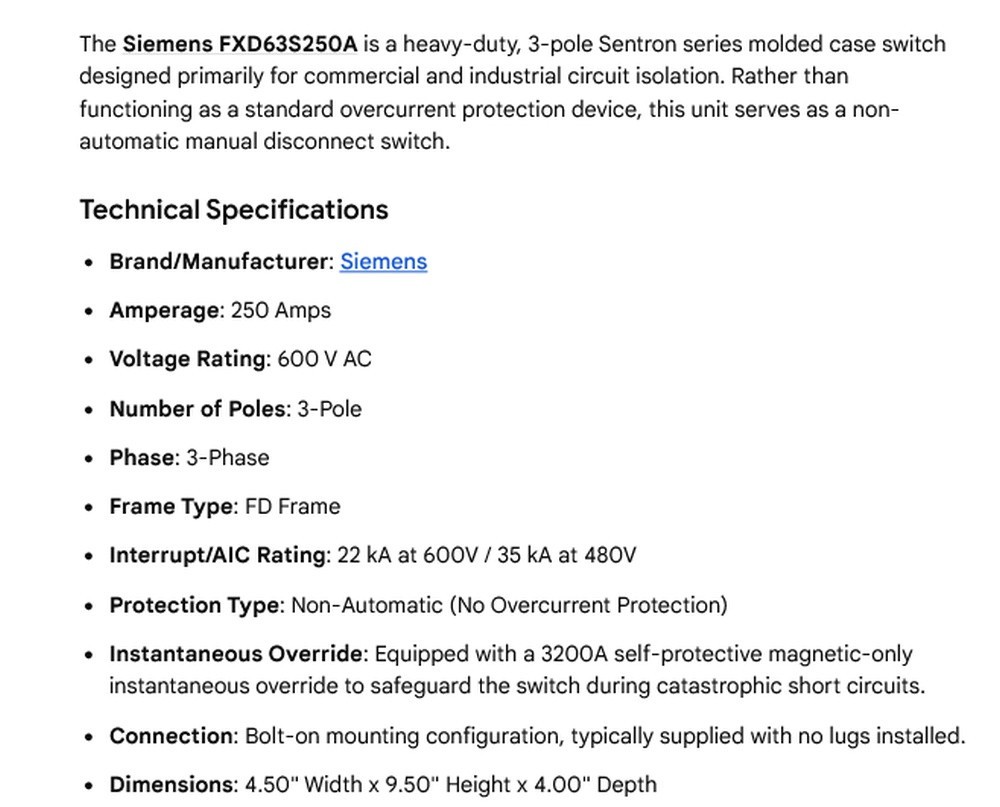Viewport: 1000px width, 807px height.
Task: Click the Non-Automatic (No Overcurrent Protection) text
Action: 509,605
